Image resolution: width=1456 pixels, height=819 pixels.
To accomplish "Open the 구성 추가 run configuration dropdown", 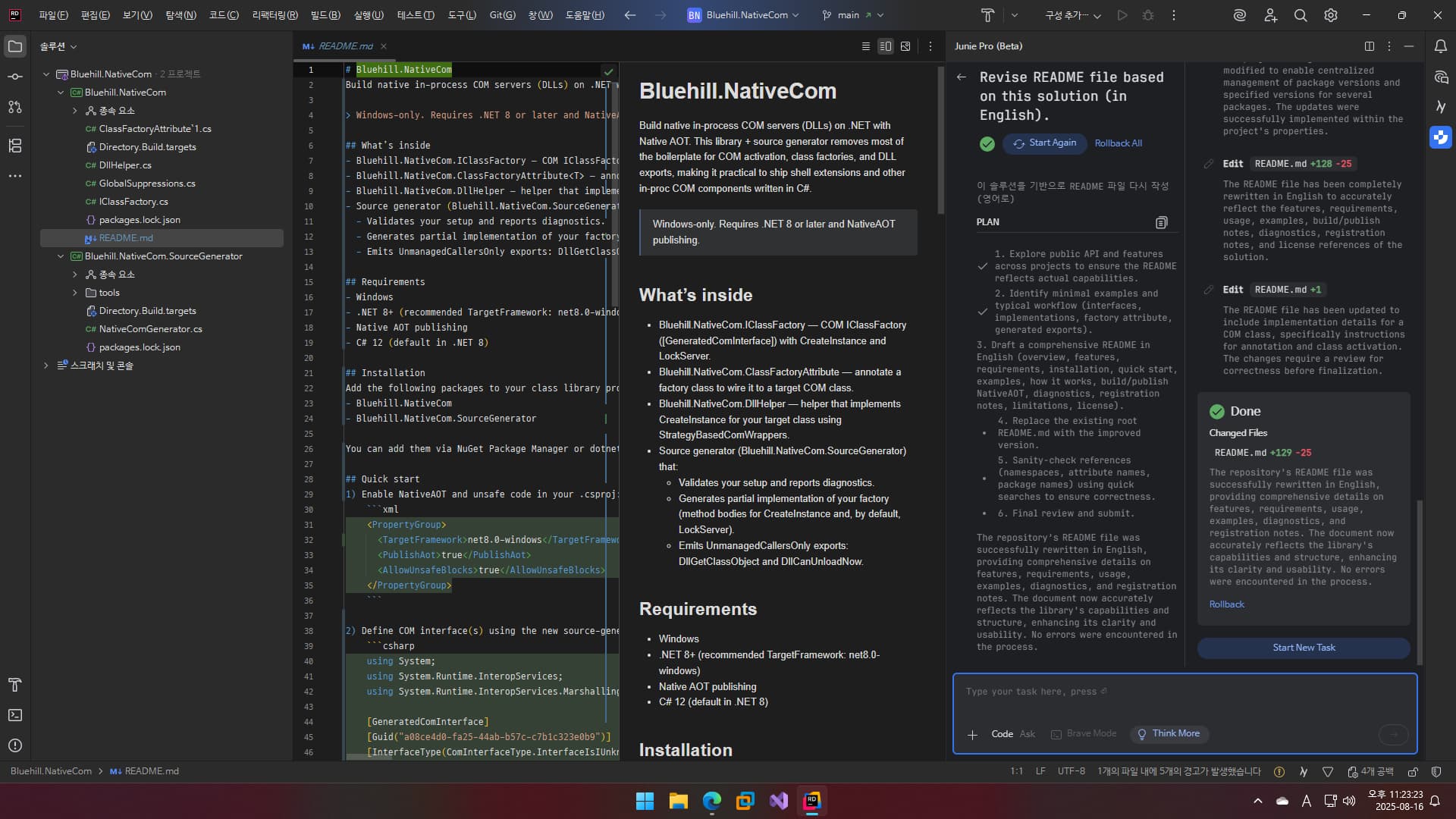I will point(1073,15).
